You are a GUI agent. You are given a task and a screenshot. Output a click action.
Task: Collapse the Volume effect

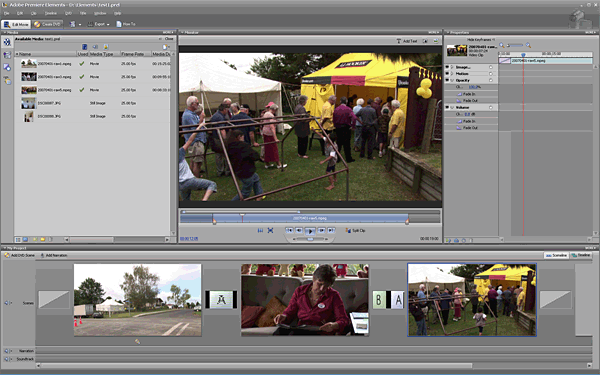[x=452, y=108]
